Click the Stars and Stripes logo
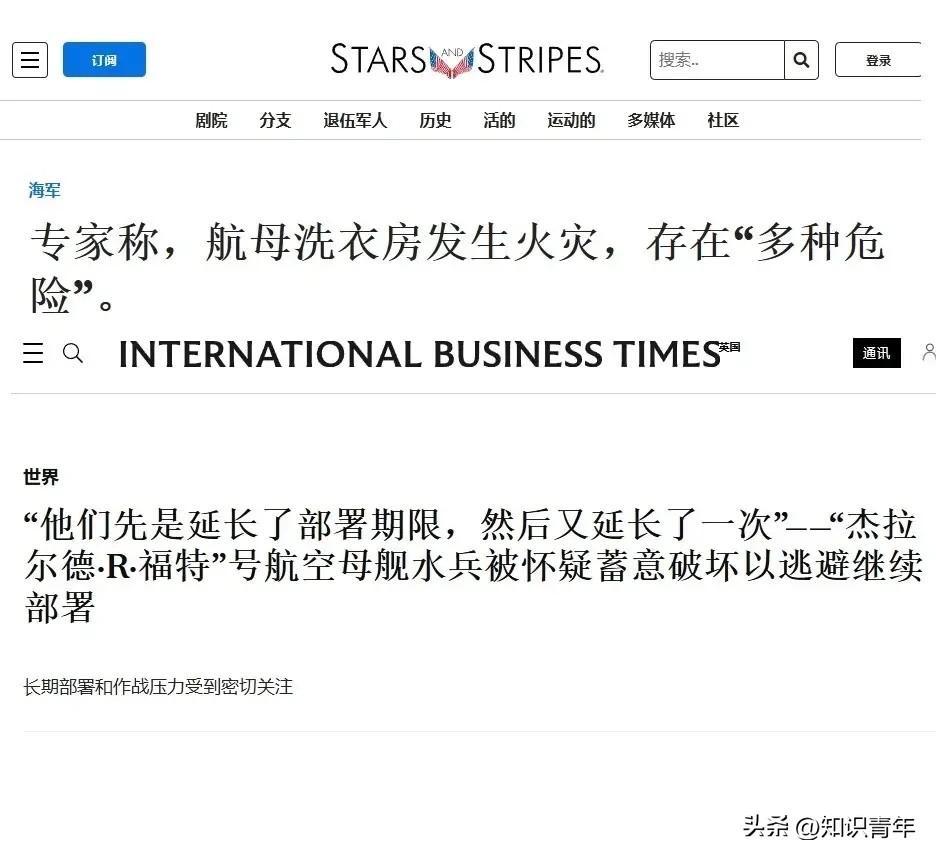This screenshot has width=936, height=859. coord(466,60)
